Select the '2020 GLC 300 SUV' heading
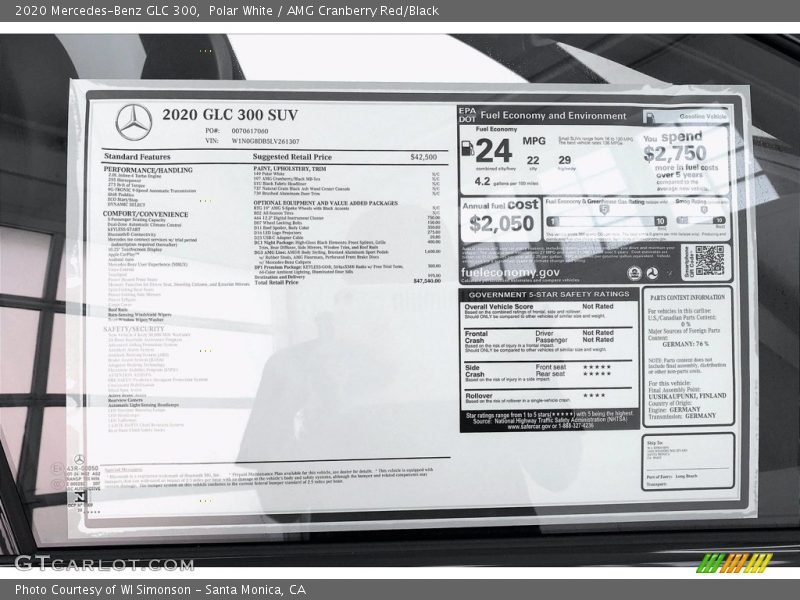The height and width of the screenshot is (600, 800). point(230,115)
